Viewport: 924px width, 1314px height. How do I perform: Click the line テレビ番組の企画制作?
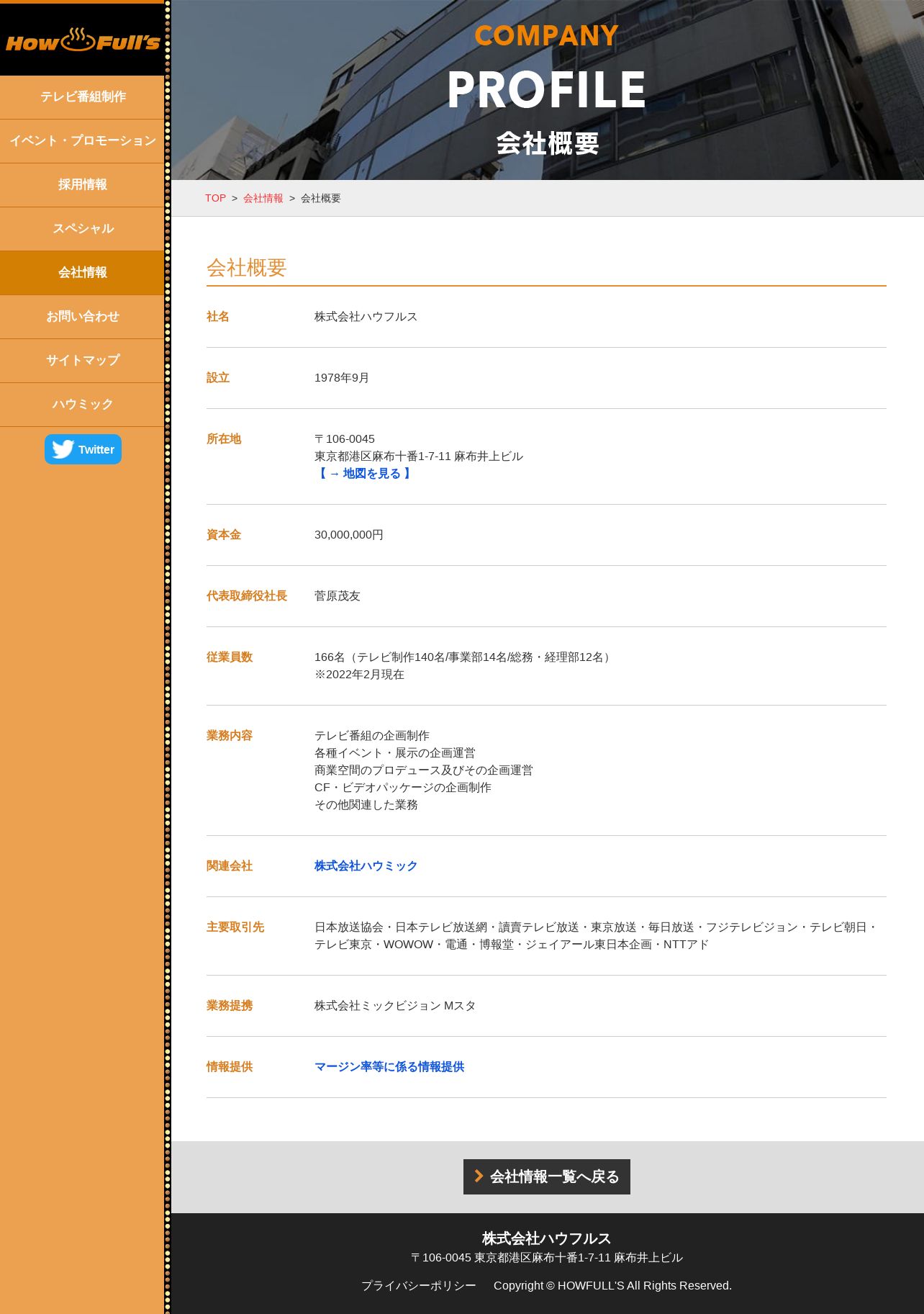372,736
